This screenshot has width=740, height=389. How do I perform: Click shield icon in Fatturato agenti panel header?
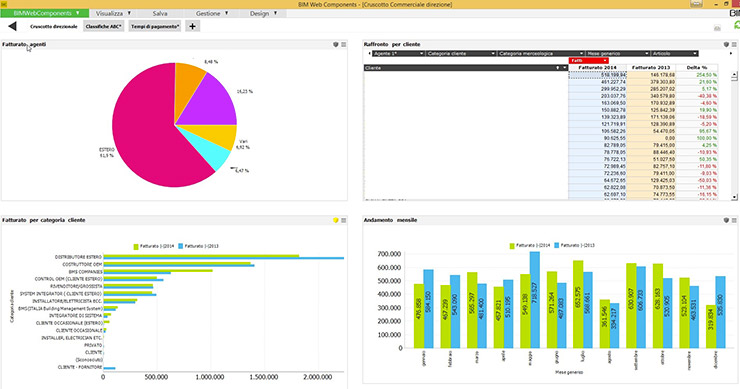pyautogui.click(x=336, y=44)
